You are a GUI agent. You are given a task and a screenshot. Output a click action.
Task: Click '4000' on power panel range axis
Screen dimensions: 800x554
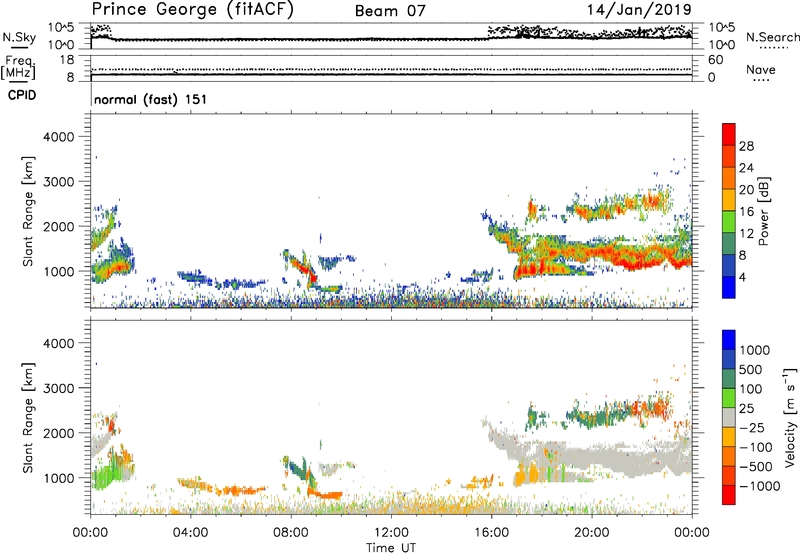(59, 137)
